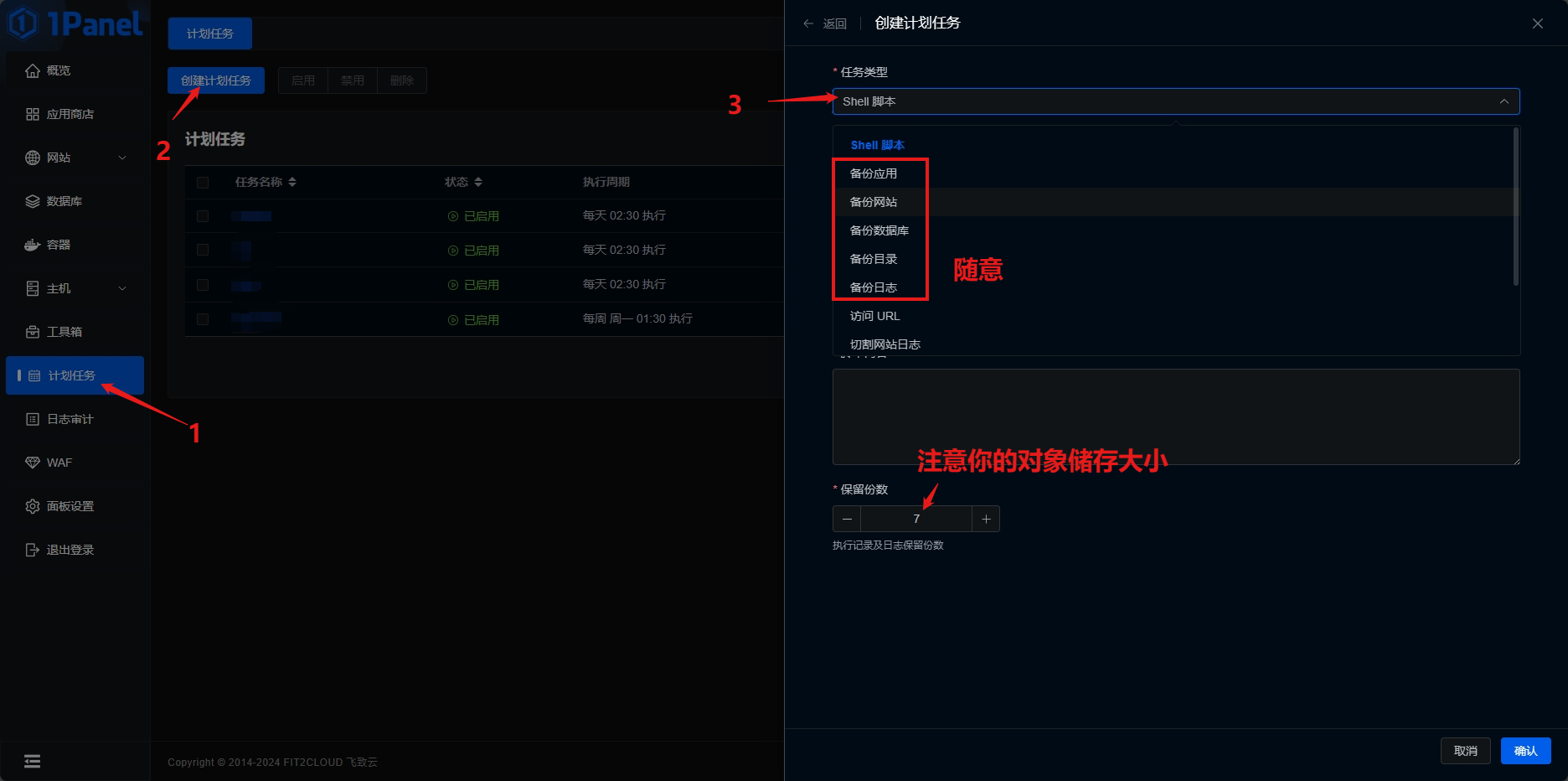
Task: Click the database stack icon
Action: (33, 202)
